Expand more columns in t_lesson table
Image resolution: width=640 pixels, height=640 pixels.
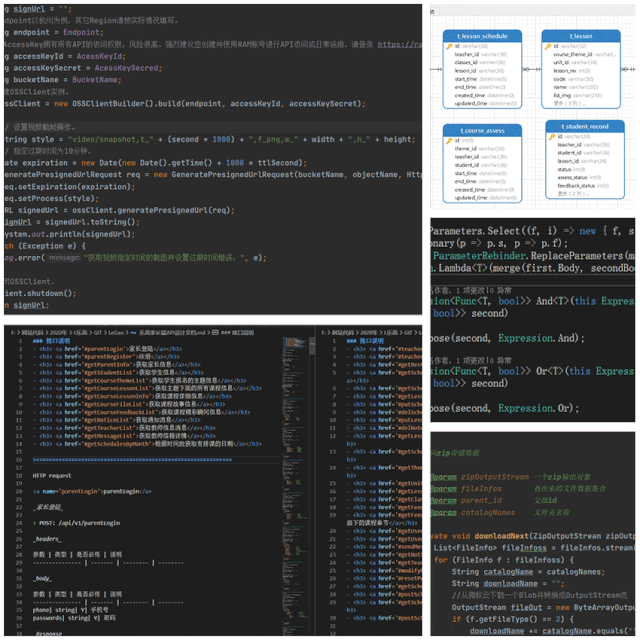tap(569, 103)
